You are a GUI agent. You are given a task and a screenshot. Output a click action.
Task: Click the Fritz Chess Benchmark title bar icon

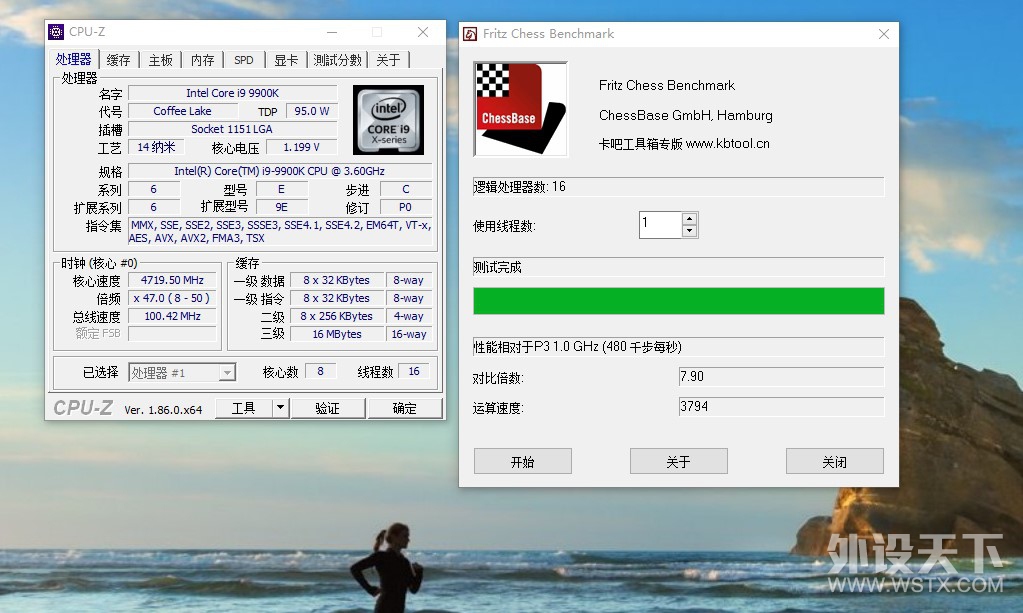click(470, 34)
